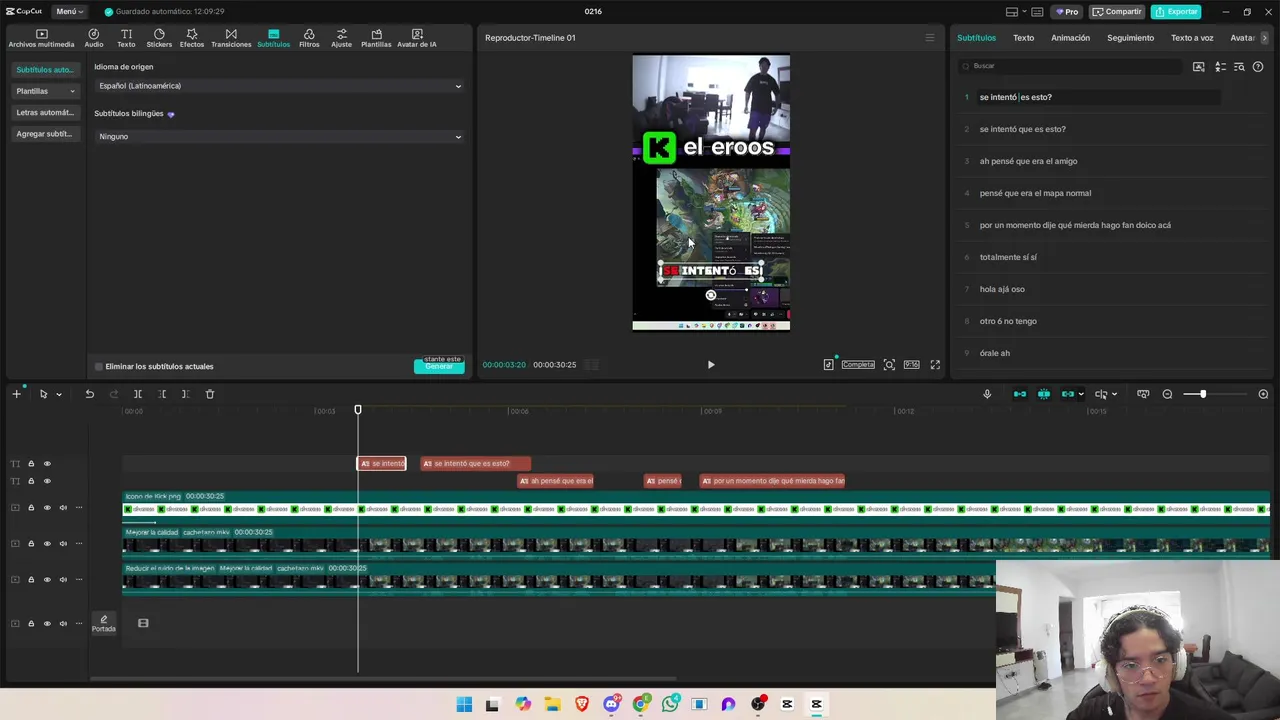Switch to the Texto a voz tab
This screenshot has height=720, width=1280.
[x=1192, y=38]
